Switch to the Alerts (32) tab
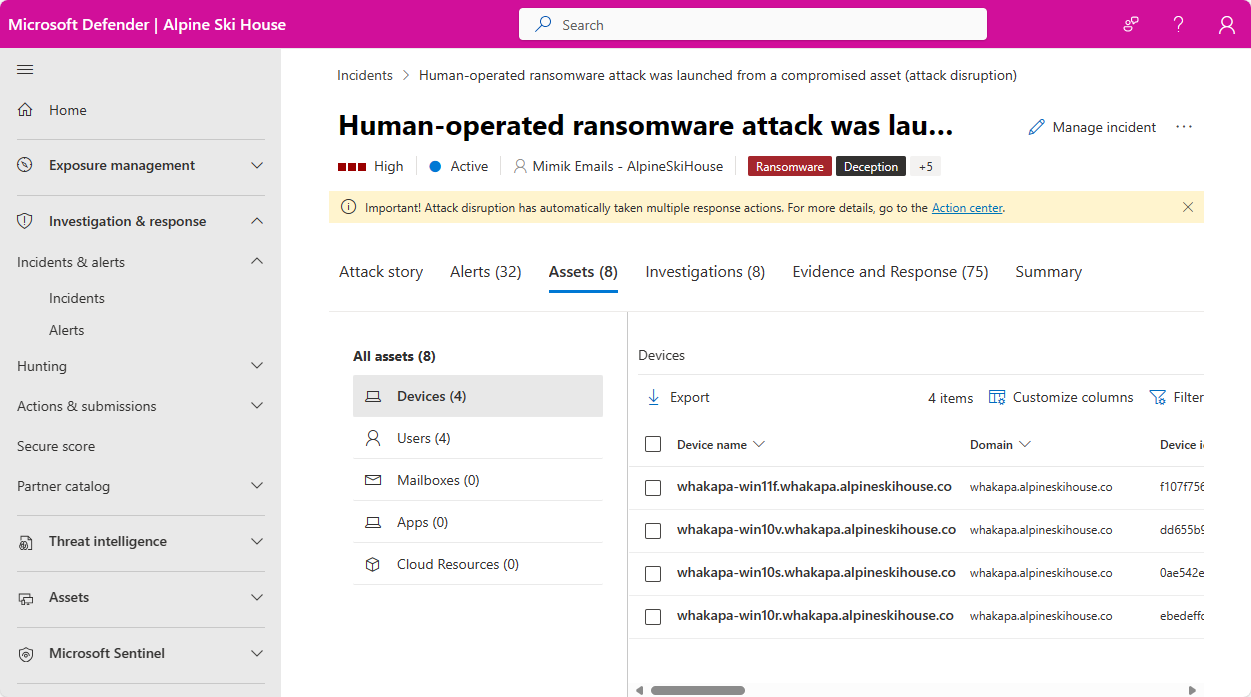This screenshot has height=697, width=1251. [x=485, y=271]
